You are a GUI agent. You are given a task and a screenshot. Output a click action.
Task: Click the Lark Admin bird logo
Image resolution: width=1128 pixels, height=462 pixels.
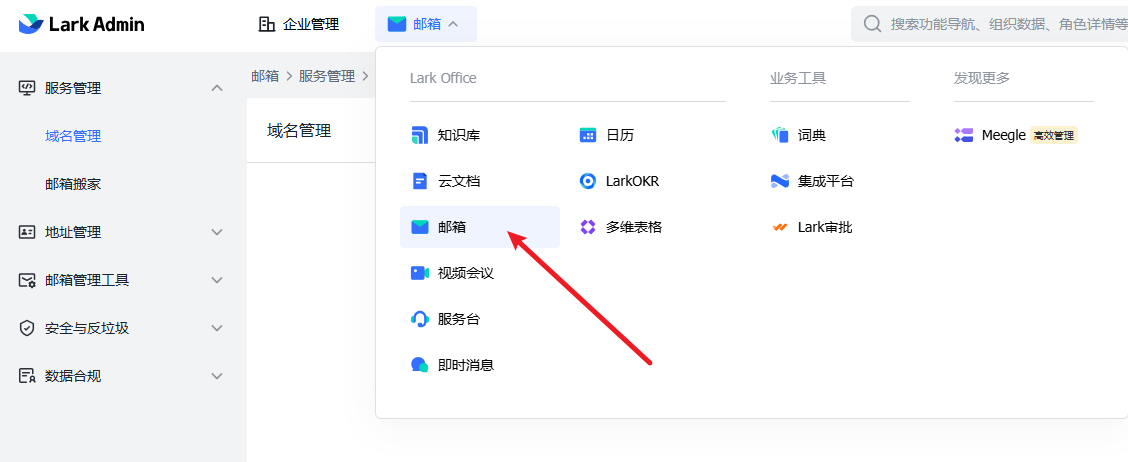[31, 24]
